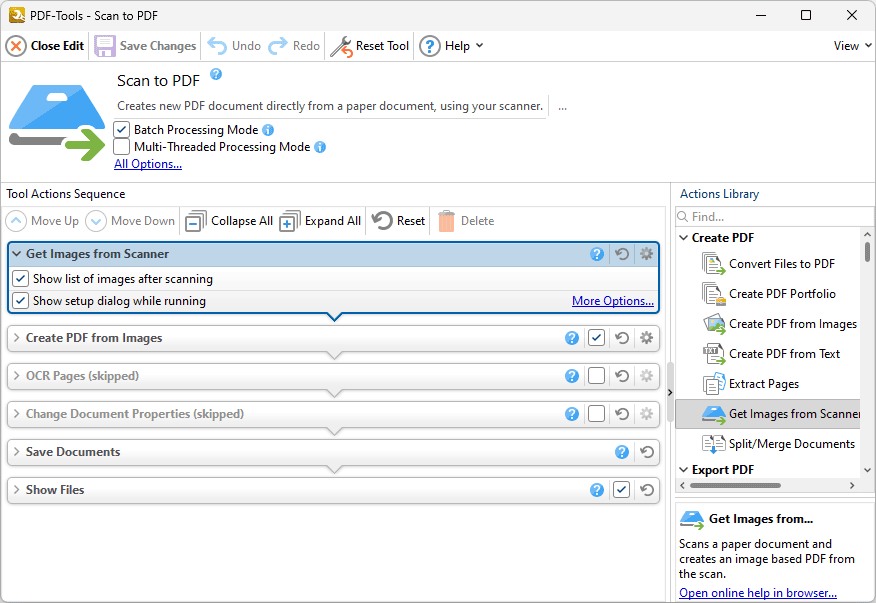
Task: Expand the Create PDF from Images action
Action: click(x=17, y=338)
